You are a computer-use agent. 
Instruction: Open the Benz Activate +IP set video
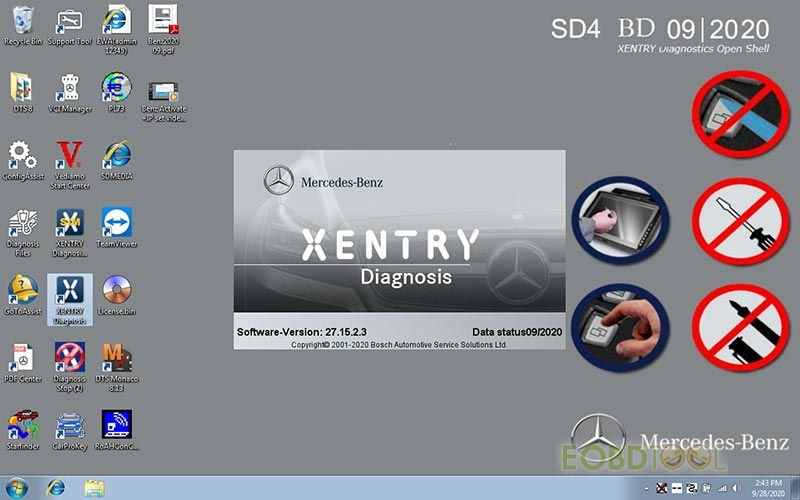coord(164,101)
